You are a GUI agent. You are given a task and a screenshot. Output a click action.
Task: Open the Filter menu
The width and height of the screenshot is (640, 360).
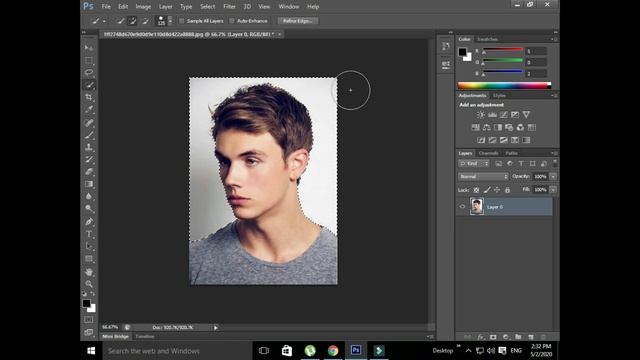tap(229, 7)
